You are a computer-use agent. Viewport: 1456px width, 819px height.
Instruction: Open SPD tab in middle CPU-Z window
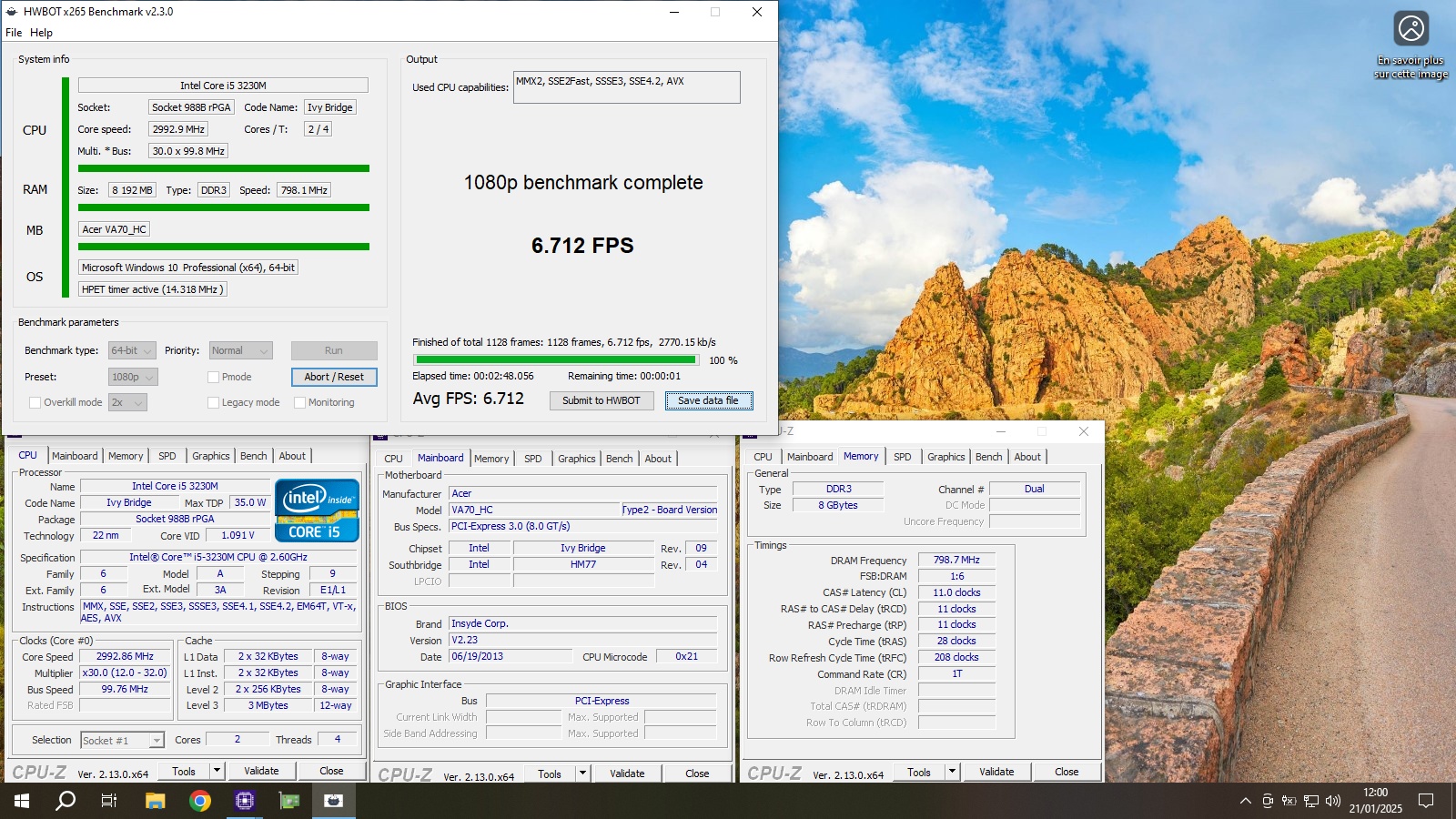tap(533, 459)
